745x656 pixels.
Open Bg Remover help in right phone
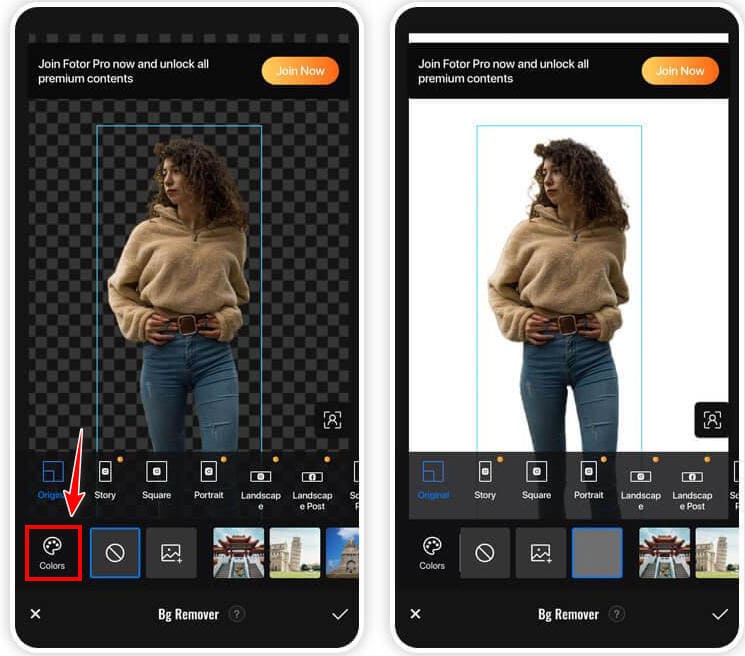[x=617, y=614]
